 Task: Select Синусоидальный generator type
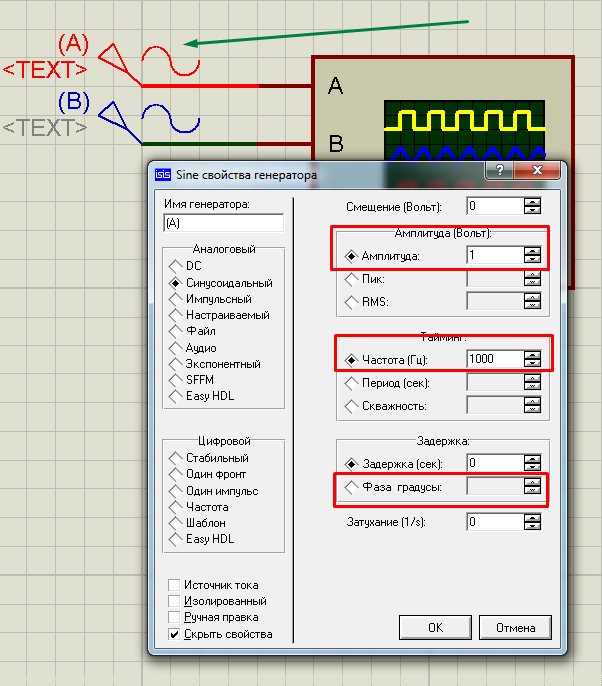coord(221,283)
